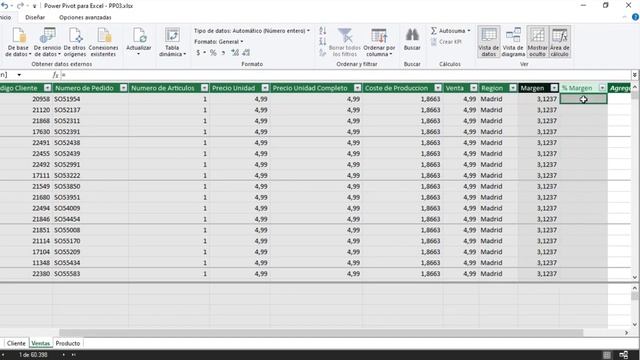Click the Autosuma sigma icon
The image size is (640, 360).
433,31
